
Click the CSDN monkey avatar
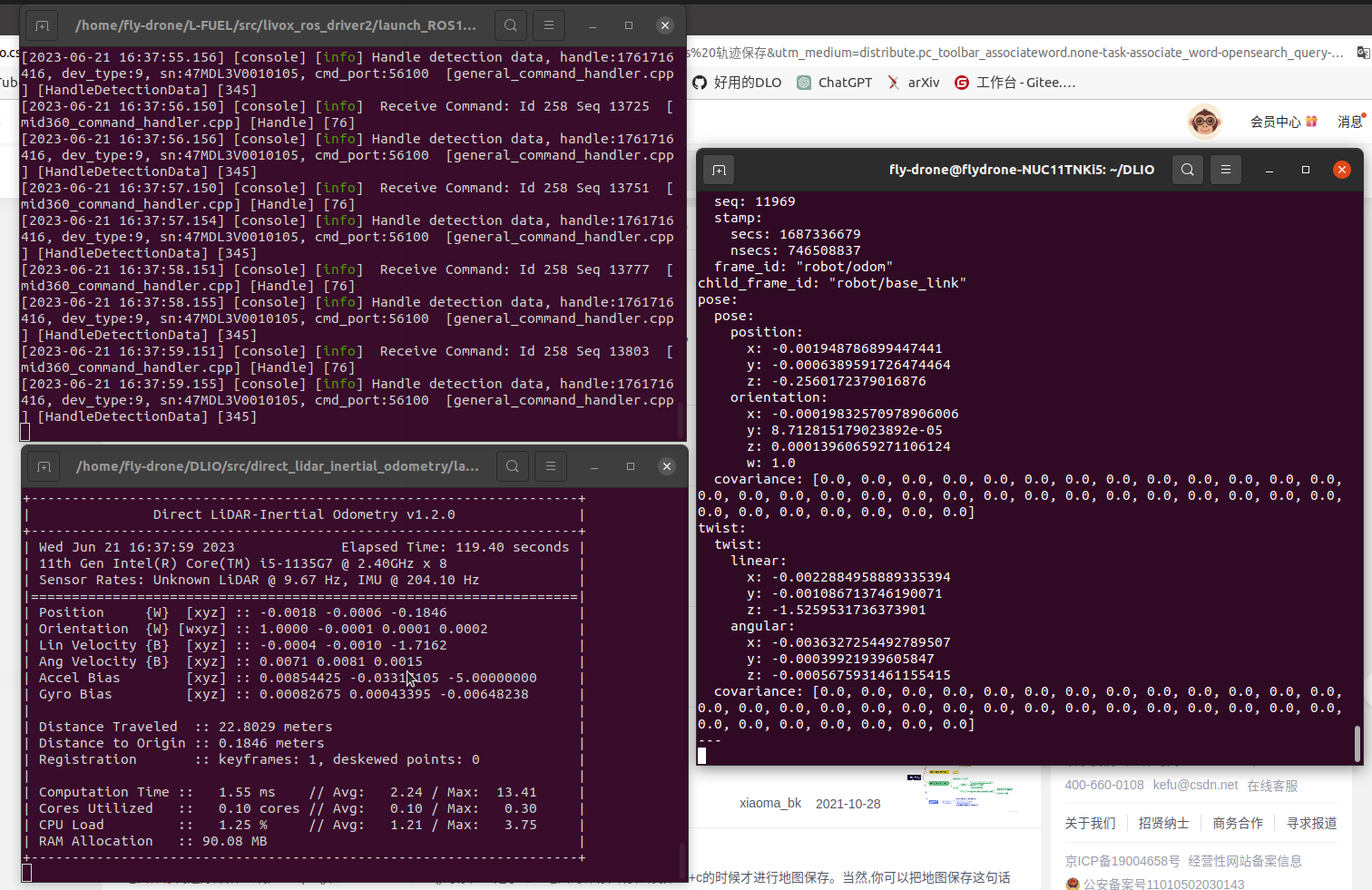(x=1204, y=121)
